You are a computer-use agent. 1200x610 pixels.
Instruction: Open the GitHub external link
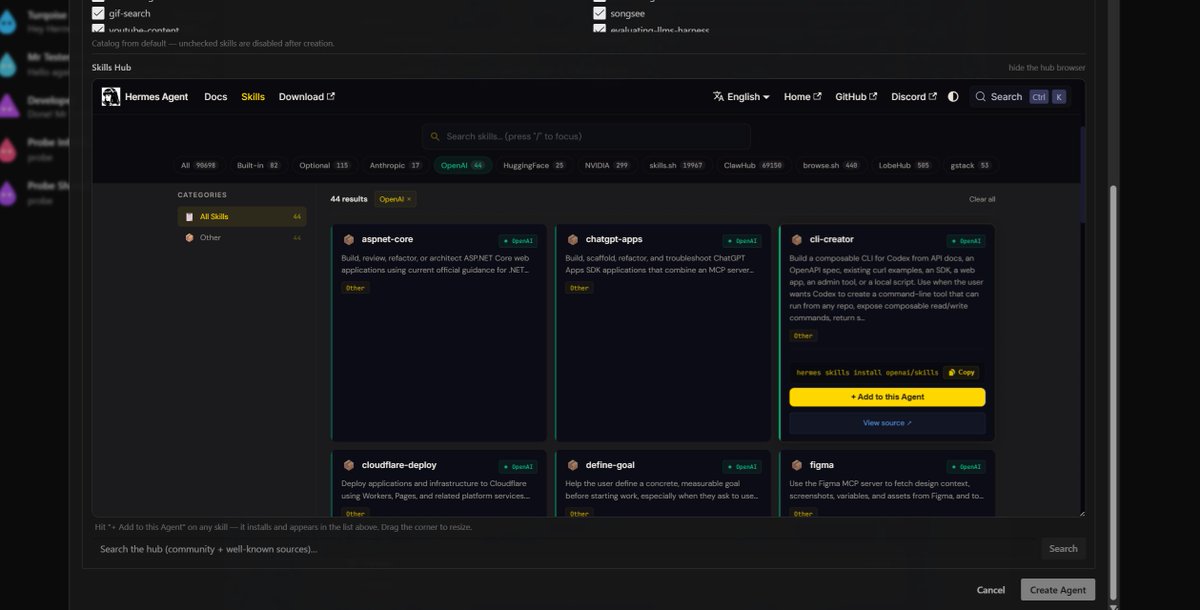point(856,97)
